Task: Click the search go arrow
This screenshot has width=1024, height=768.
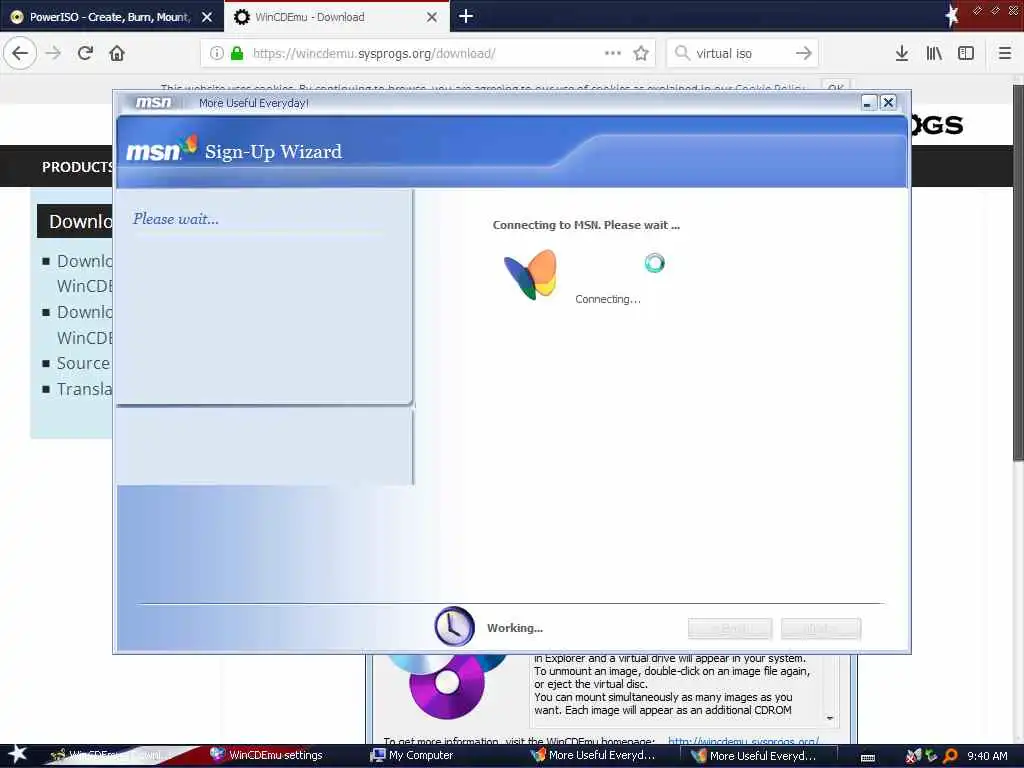Action: pyautogui.click(x=804, y=53)
